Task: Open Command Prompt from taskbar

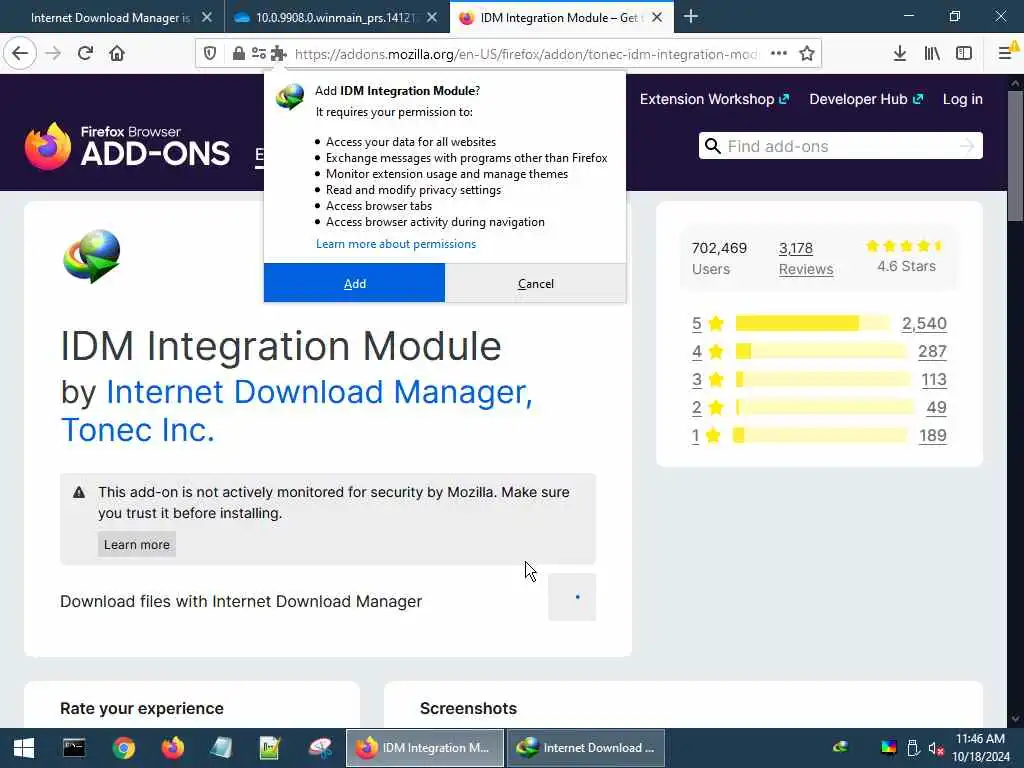Action: click(74, 748)
